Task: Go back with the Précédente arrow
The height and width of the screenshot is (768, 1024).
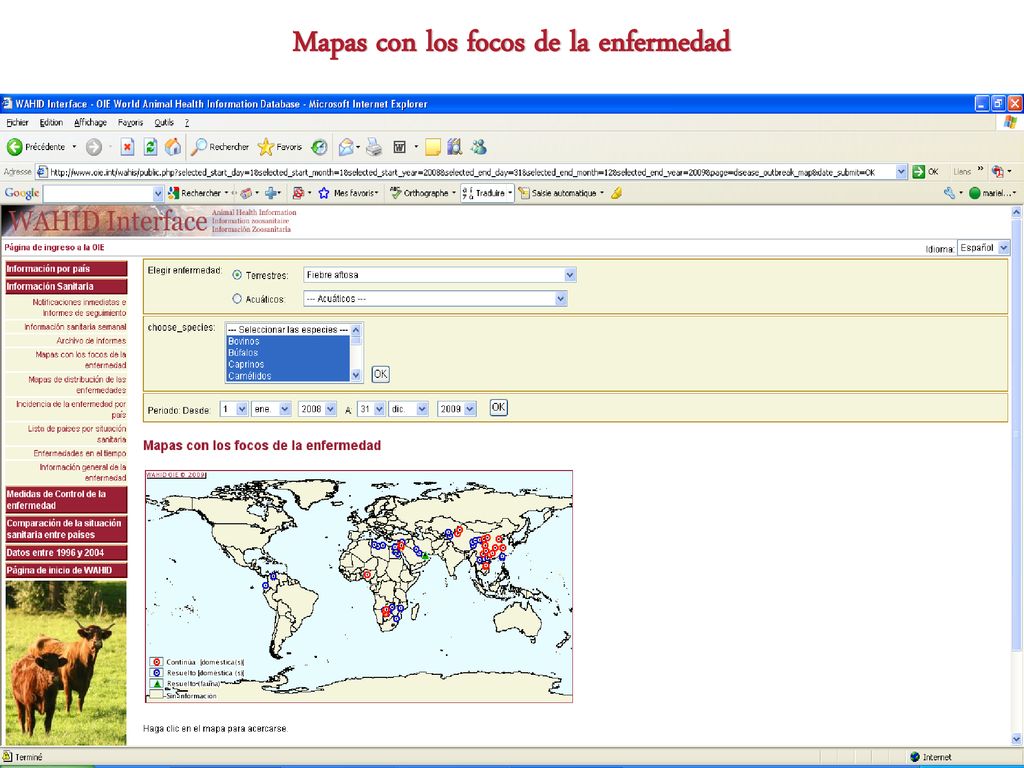Action: (37, 148)
